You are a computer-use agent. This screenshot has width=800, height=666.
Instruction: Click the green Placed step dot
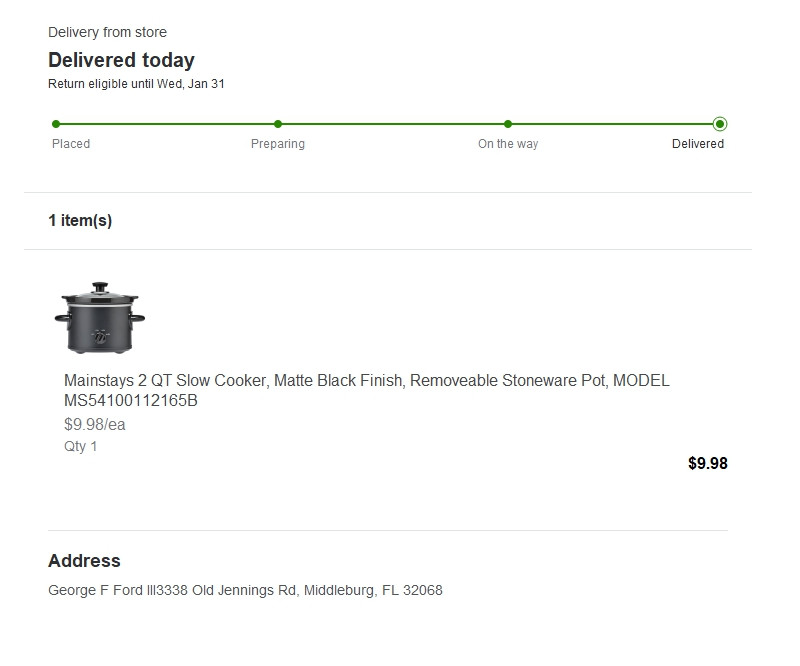point(56,124)
